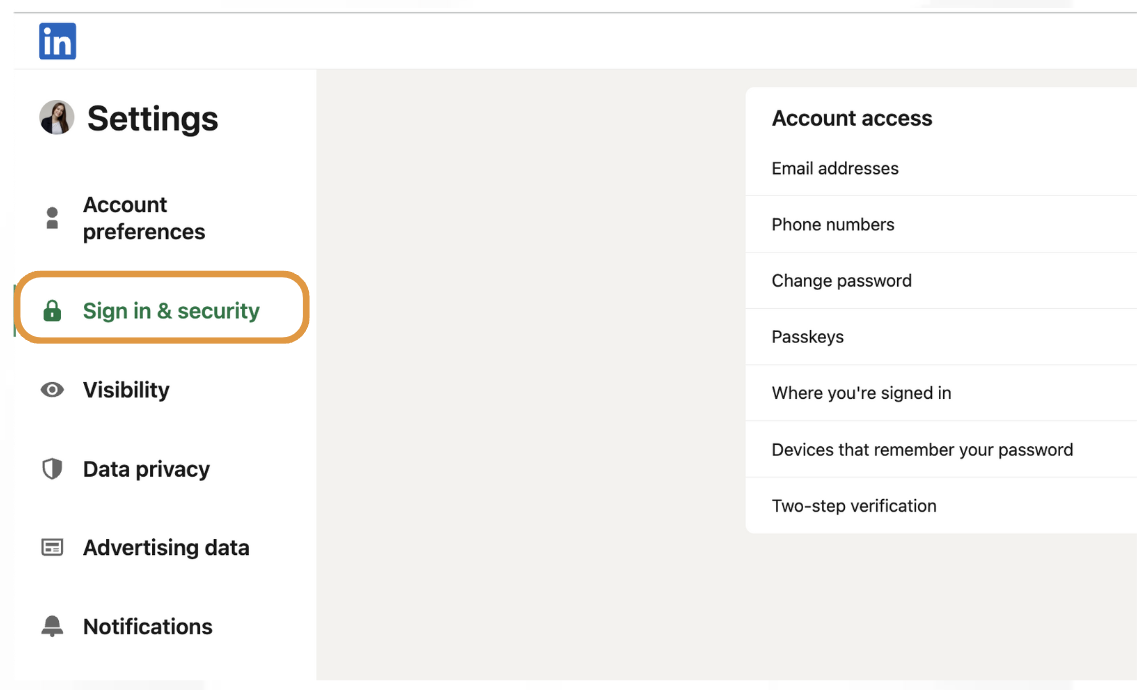View Where you're signed in
The height and width of the screenshot is (690, 1148).
point(941,393)
